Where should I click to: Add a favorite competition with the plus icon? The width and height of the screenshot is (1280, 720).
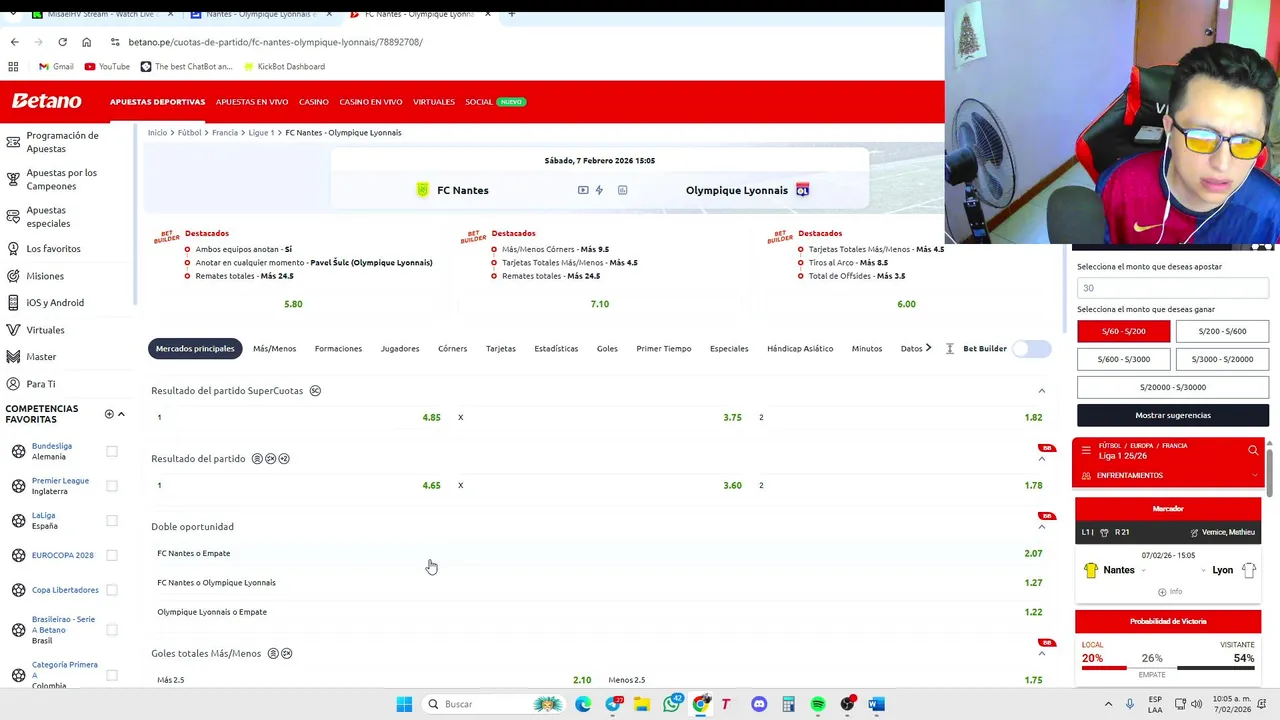[x=109, y=414]
